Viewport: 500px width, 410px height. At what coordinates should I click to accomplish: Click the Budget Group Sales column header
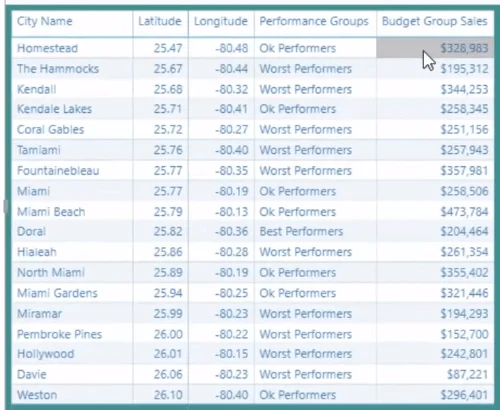(x=435, y=21)
